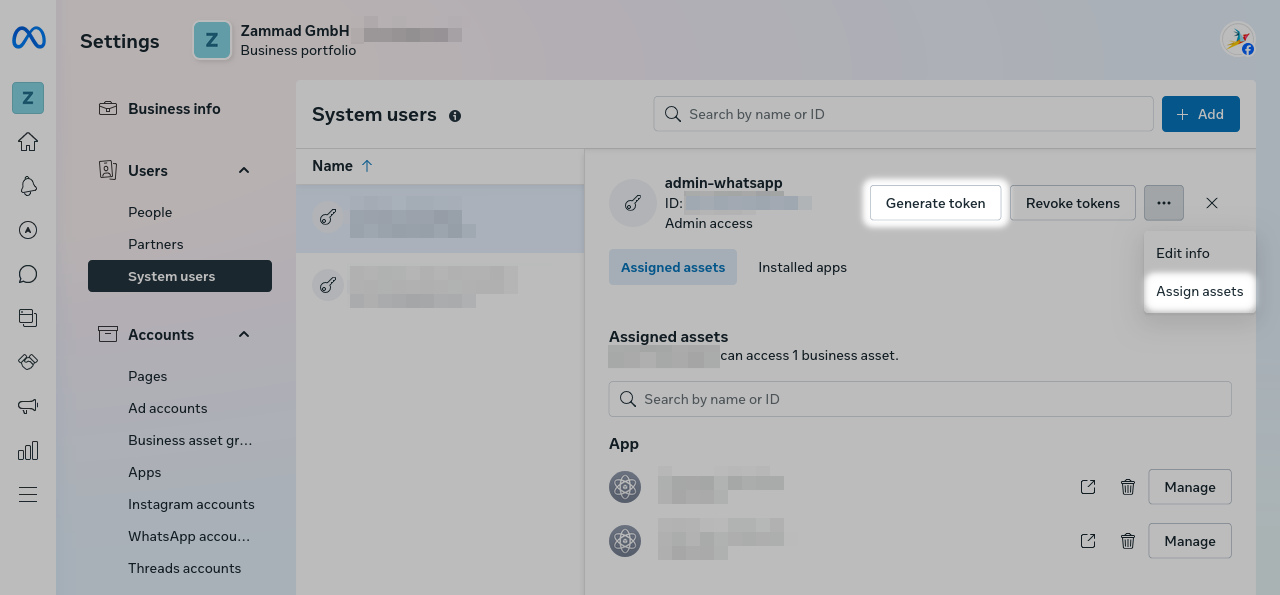Delete second app using trash icon
The width and height of the screenshot is (1280, 595).
tap(1128, 541)
